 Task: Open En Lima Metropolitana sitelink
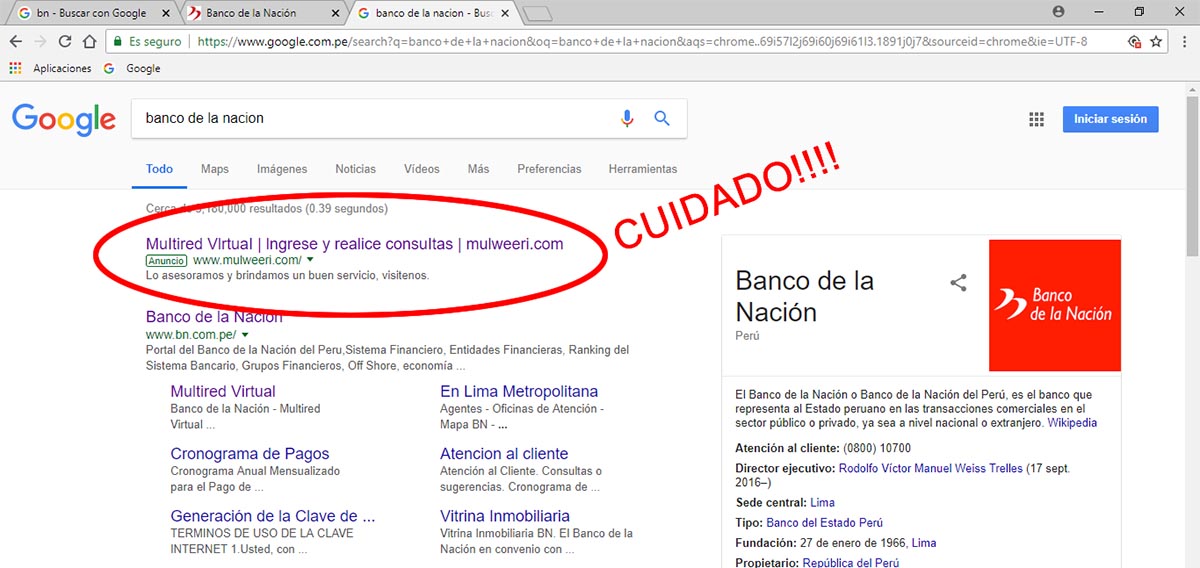point(519,391)
